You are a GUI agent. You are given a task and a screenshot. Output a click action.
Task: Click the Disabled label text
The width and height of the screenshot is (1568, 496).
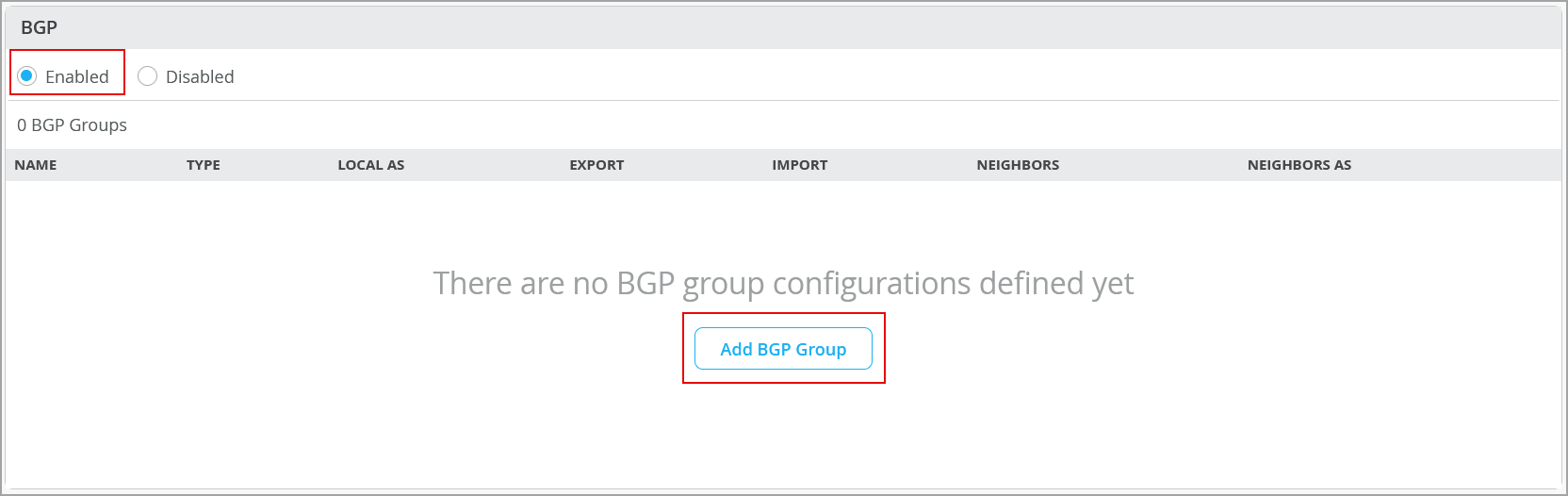click(x=200, y=77)
